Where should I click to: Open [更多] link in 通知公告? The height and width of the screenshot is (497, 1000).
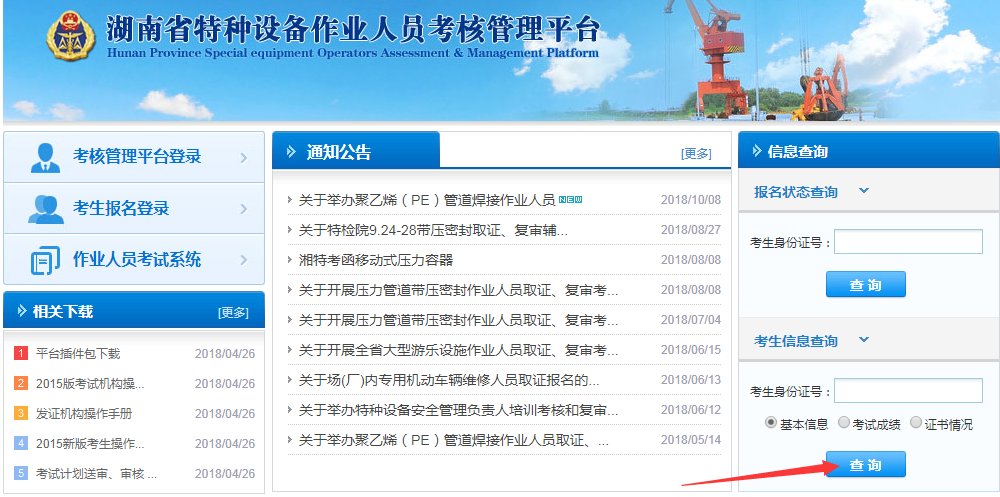click(x=696, y=154)
